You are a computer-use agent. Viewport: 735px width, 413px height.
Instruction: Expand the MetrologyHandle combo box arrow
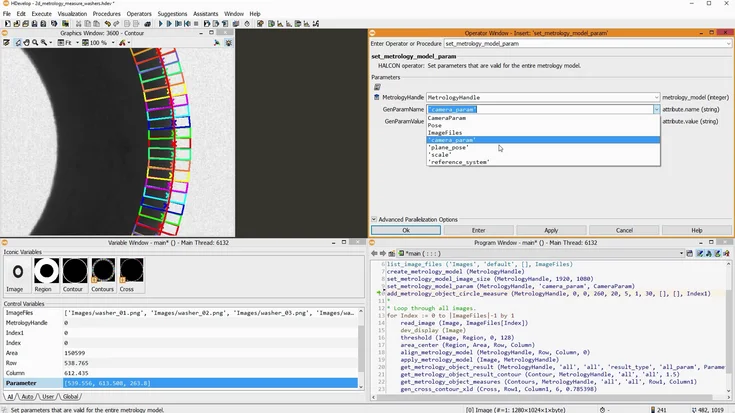(x=656, y=97)
